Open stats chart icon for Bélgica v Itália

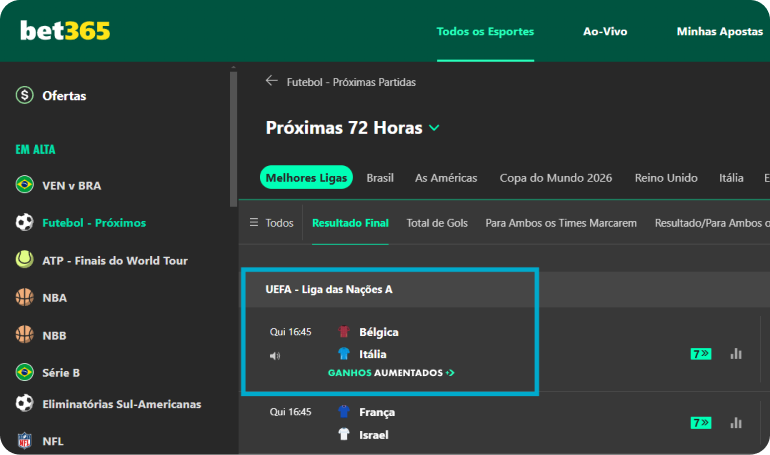pyautogui.click(x=736, y=353)
